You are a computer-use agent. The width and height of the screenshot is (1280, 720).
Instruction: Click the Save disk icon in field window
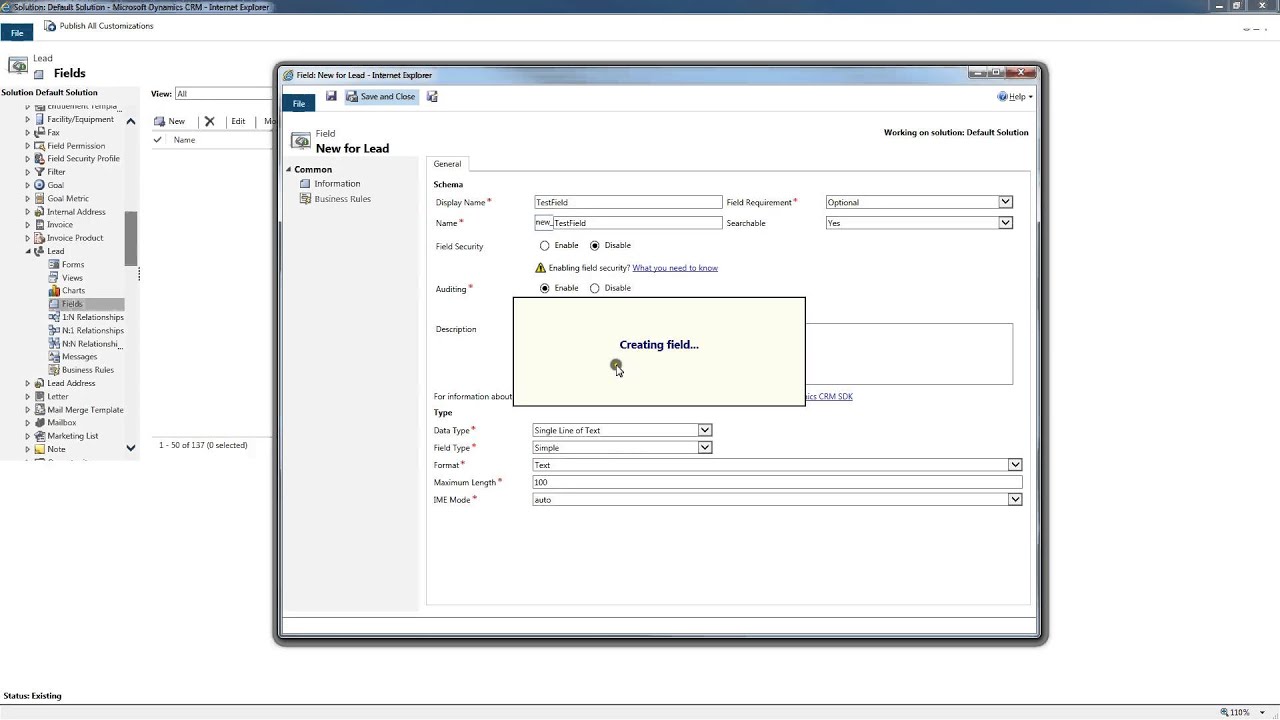click(x=331, y=96)
